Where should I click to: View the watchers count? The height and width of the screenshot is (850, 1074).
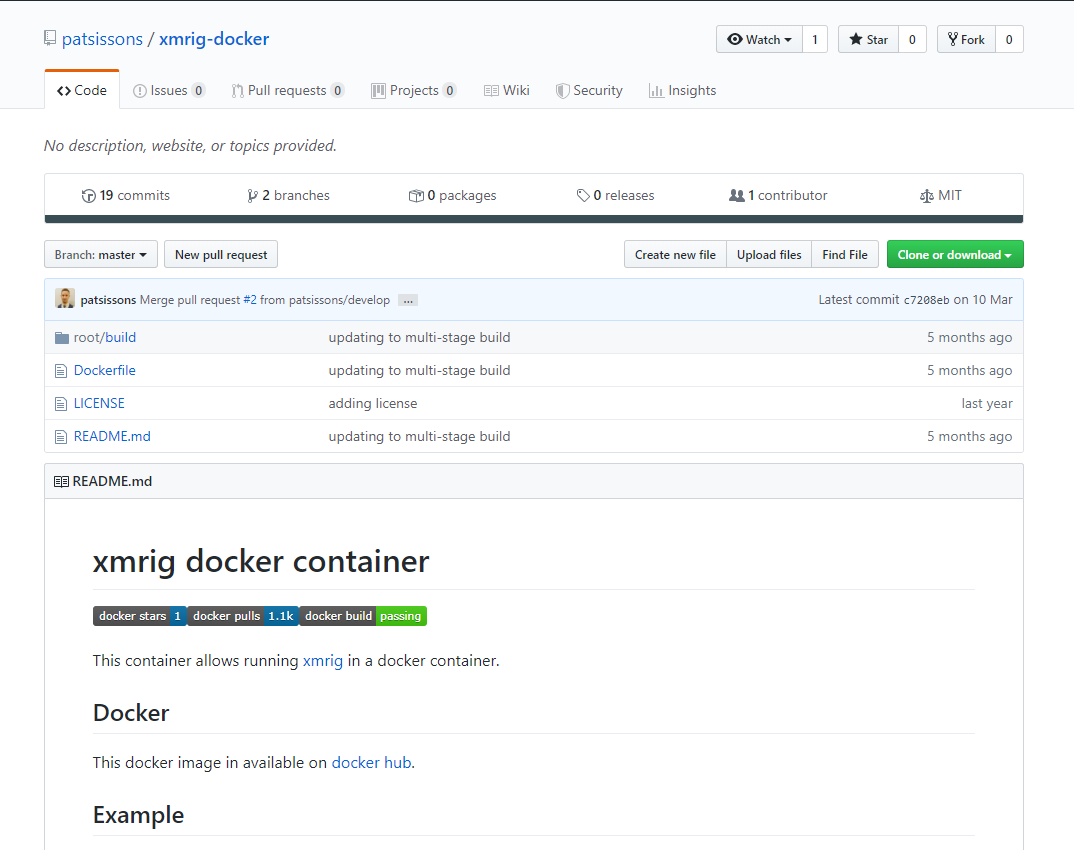click(814, 40)
